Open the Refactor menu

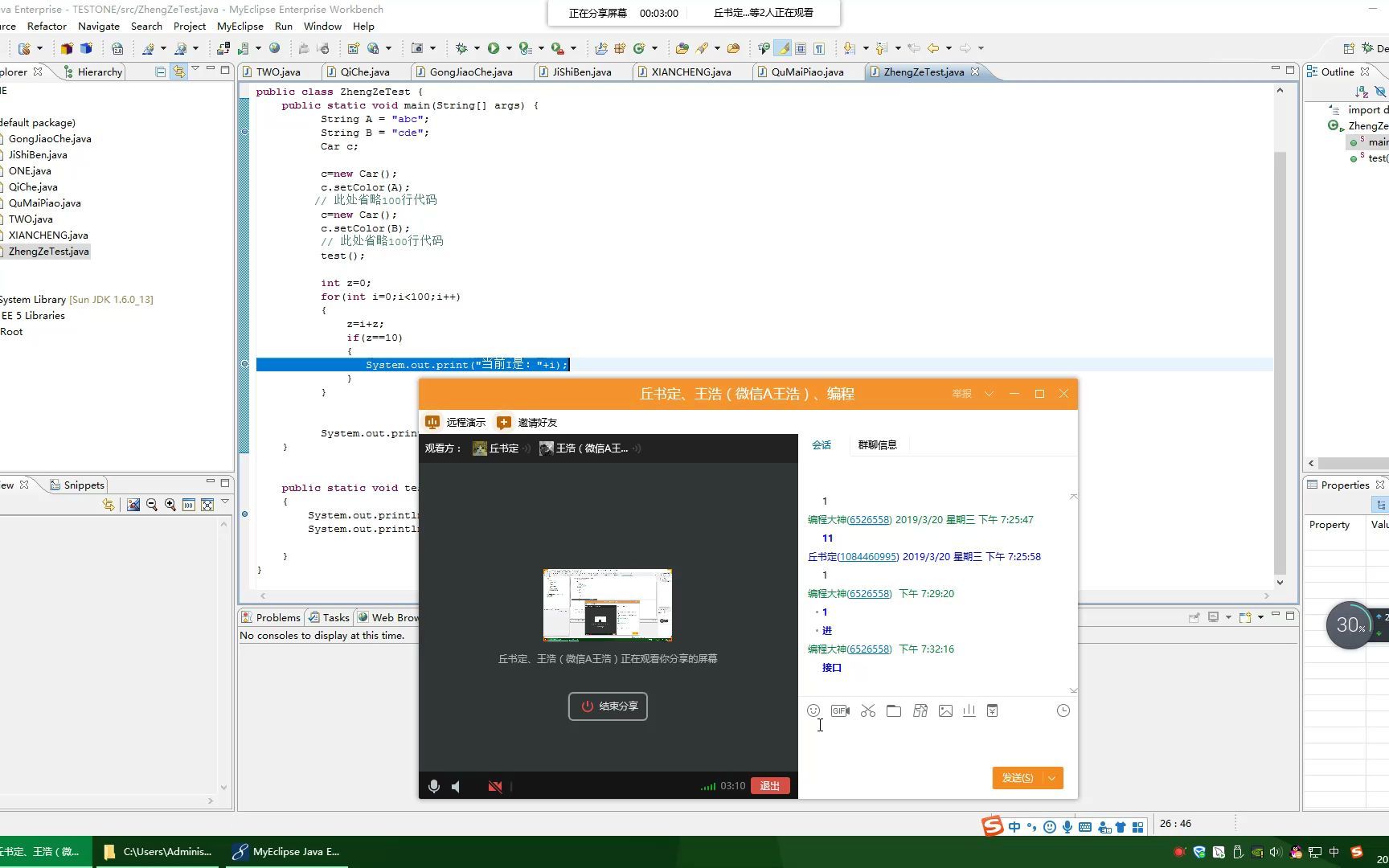47,26
